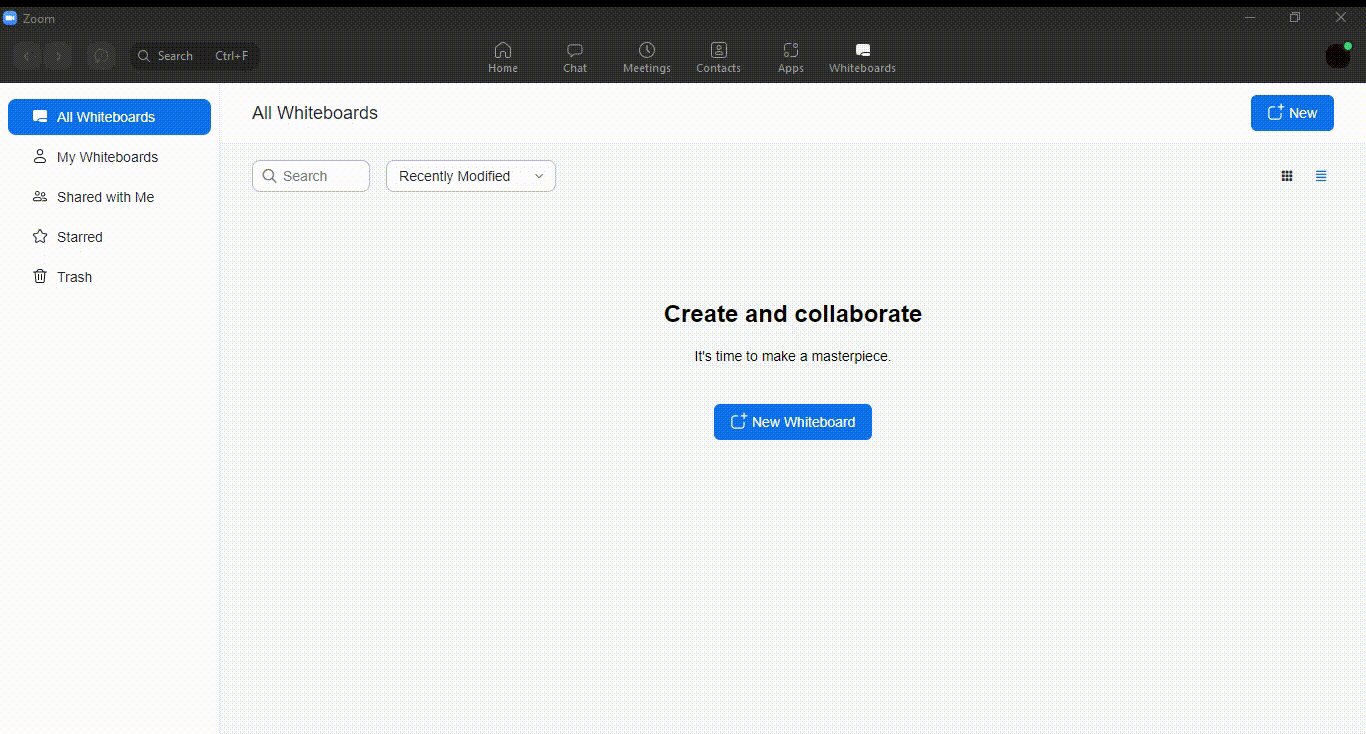The height and width of the screenshot is (734, 1366).
Task: Open My Whiteboards section
Action: pyautogui.click(x=107, y=157)
